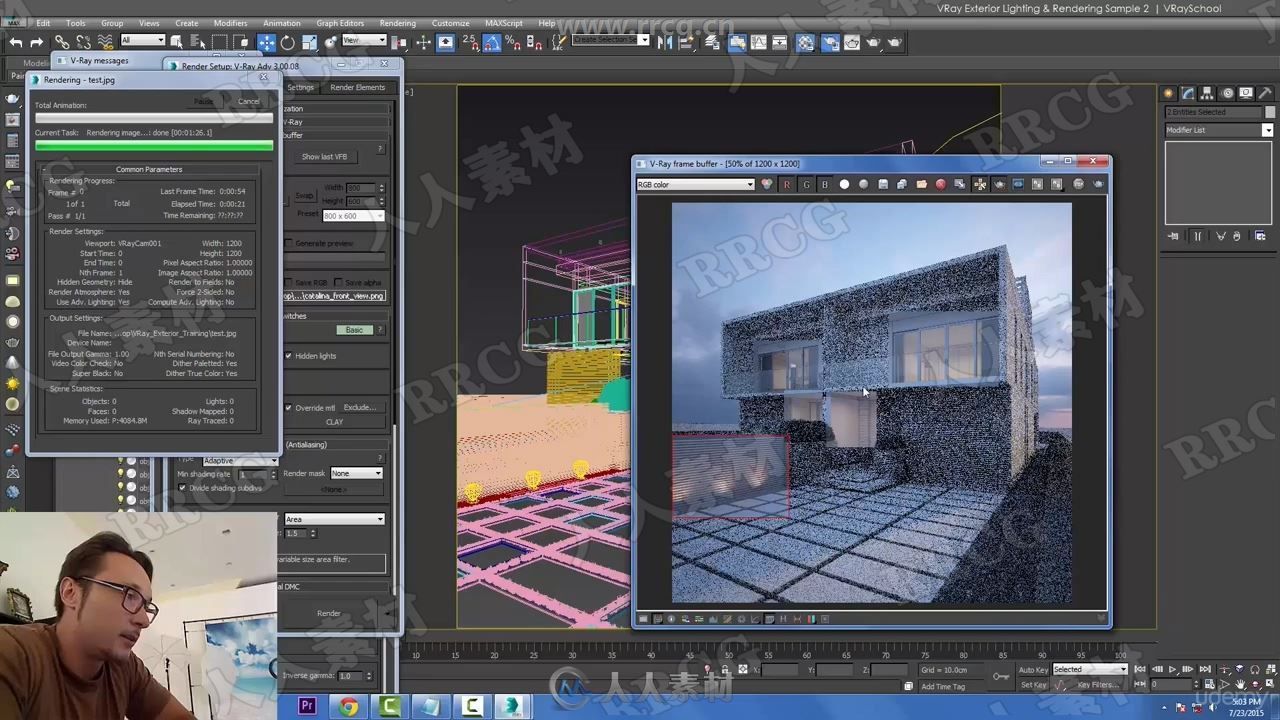Click the Show last VFB button
This screenshot has width=1280, height=720.
click(x=324, y=156)
